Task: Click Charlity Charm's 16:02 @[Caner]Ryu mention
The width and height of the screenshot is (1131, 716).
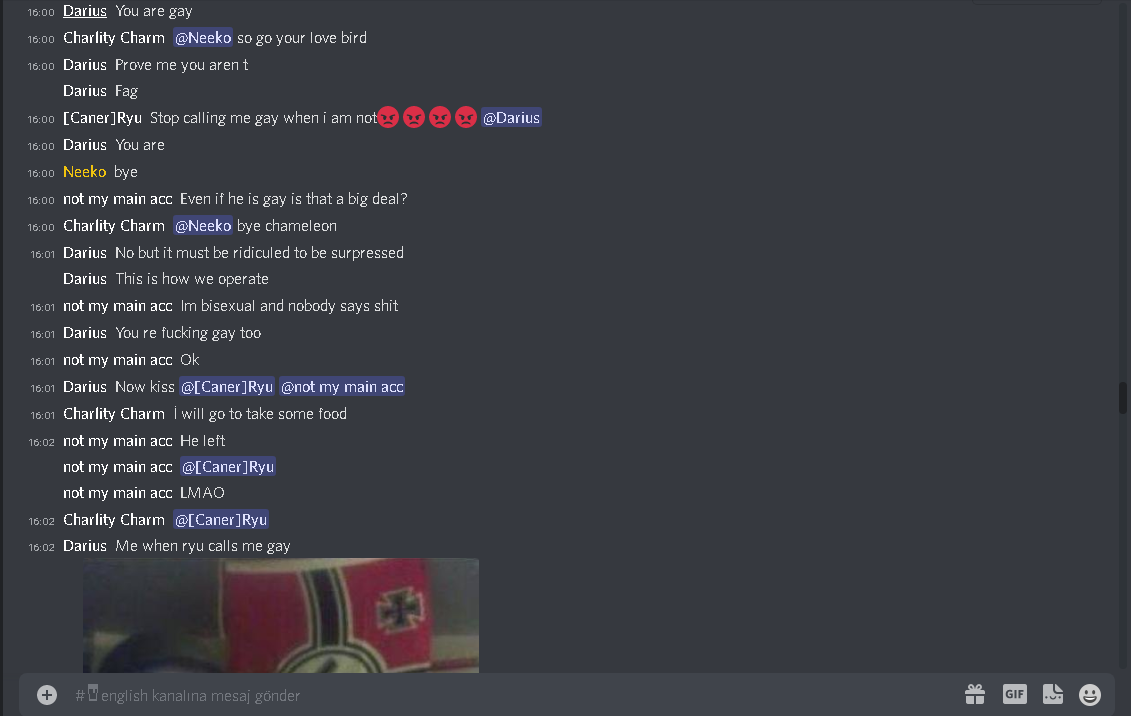Action: [x=221, y=519]
